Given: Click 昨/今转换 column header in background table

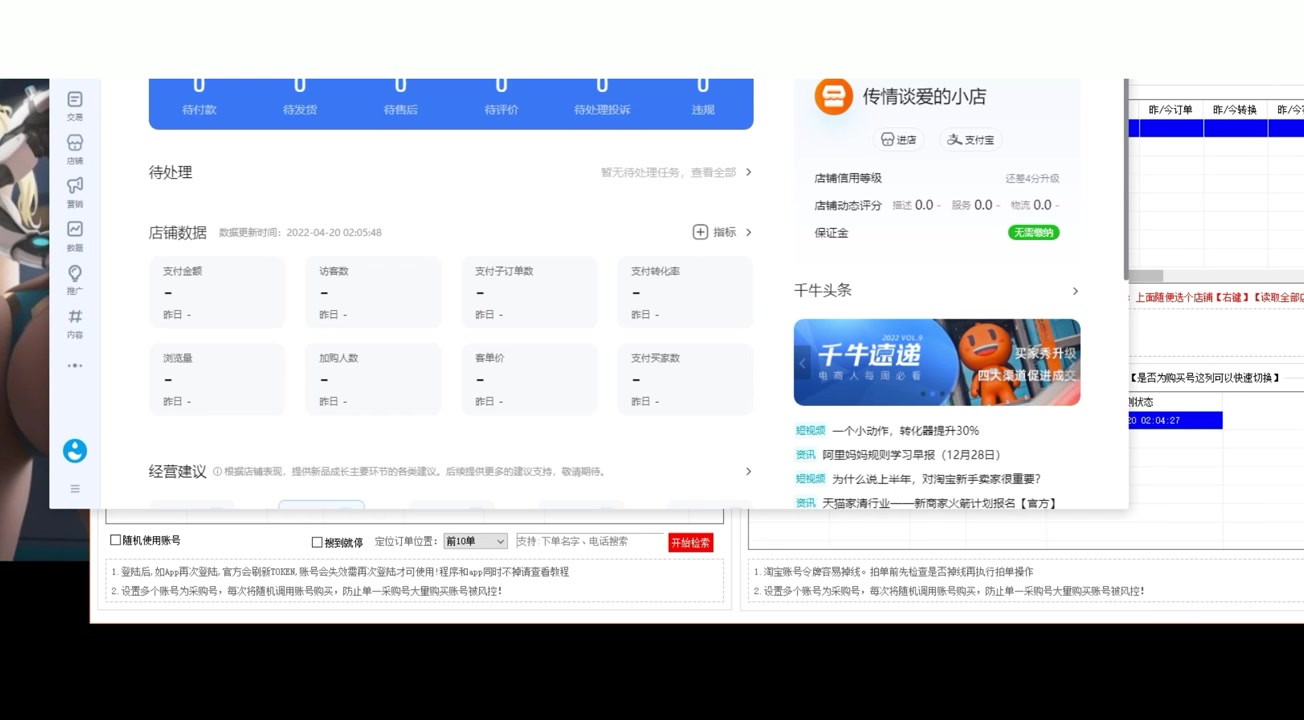Looking at the screenshot, I should tap(1235, 110).
